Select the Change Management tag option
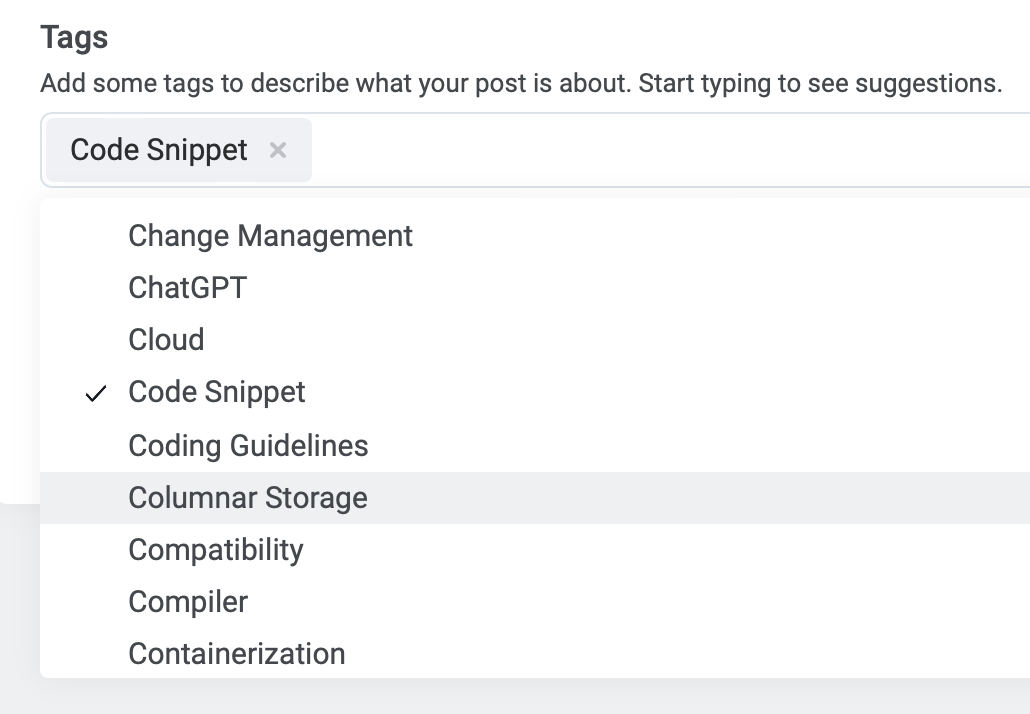The height and width of the screenshot is (714, 1030). (270, 236)
